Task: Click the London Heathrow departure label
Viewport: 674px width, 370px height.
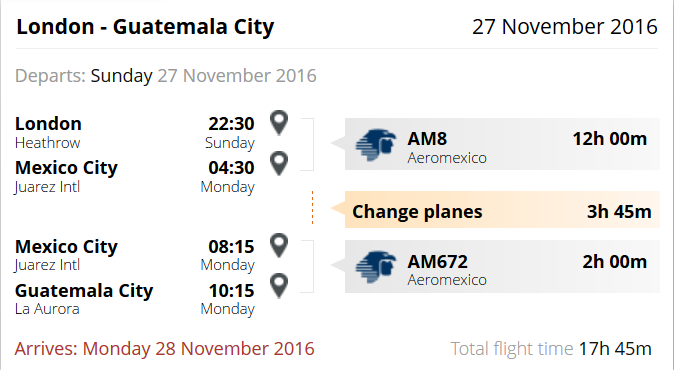Action: (48, 133)
